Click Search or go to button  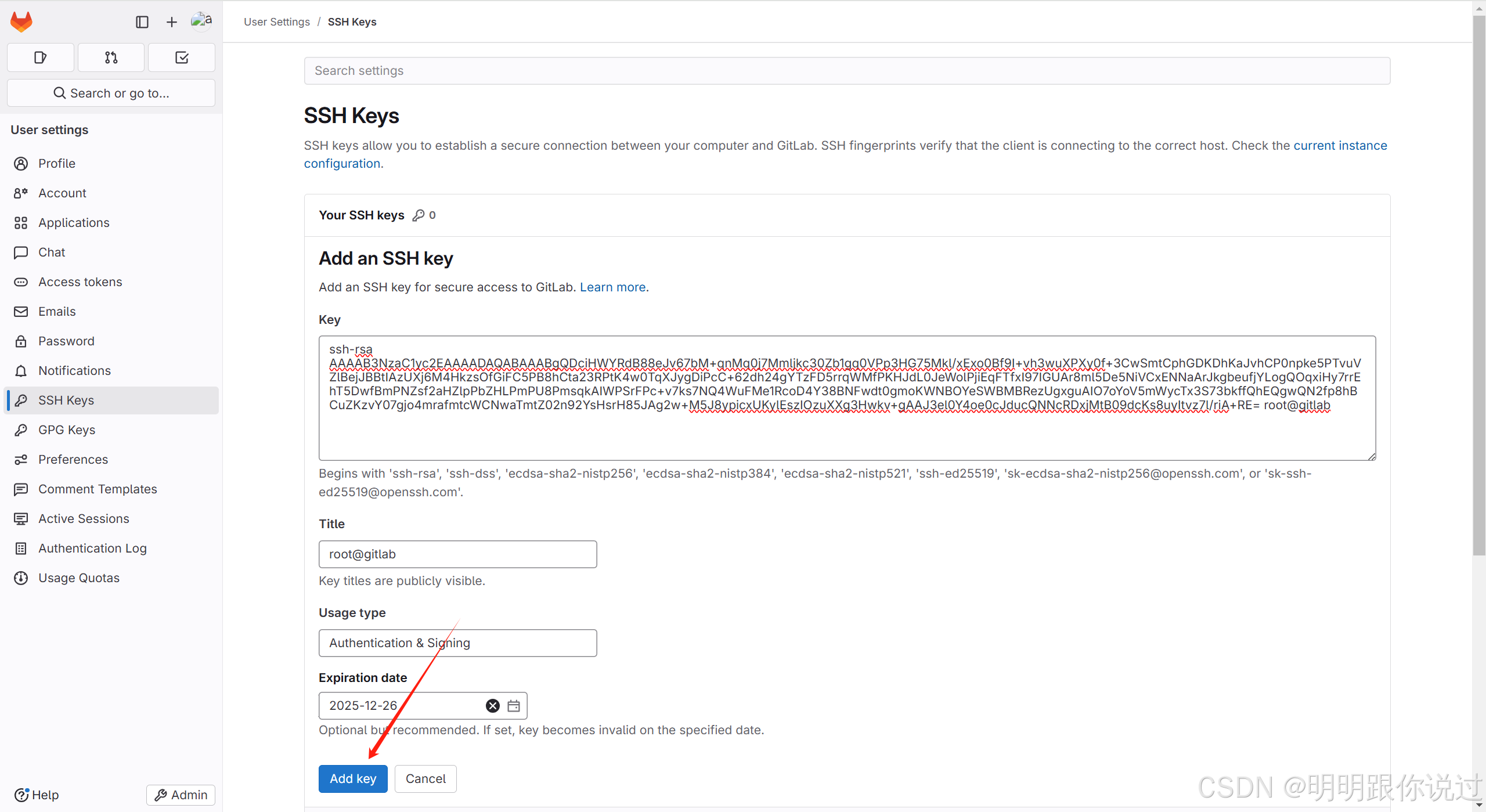click(x=111, y=93)
